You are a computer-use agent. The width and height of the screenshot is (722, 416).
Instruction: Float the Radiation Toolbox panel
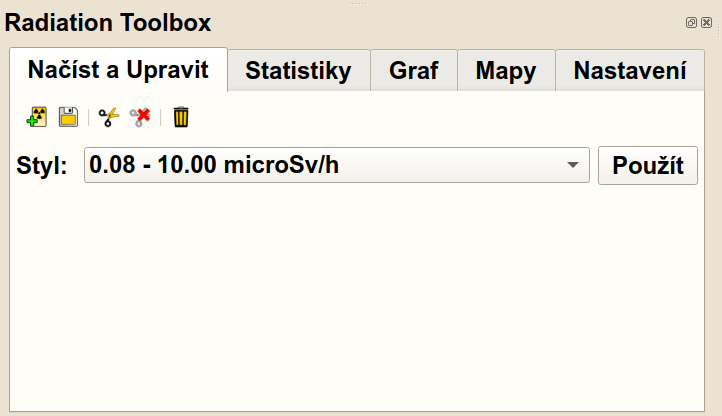tap(691, 22)
